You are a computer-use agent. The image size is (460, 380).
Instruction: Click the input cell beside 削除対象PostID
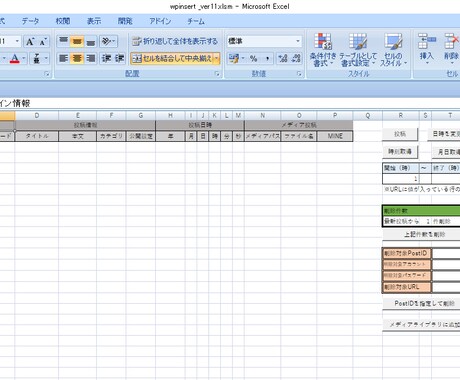tap(446, 253)
